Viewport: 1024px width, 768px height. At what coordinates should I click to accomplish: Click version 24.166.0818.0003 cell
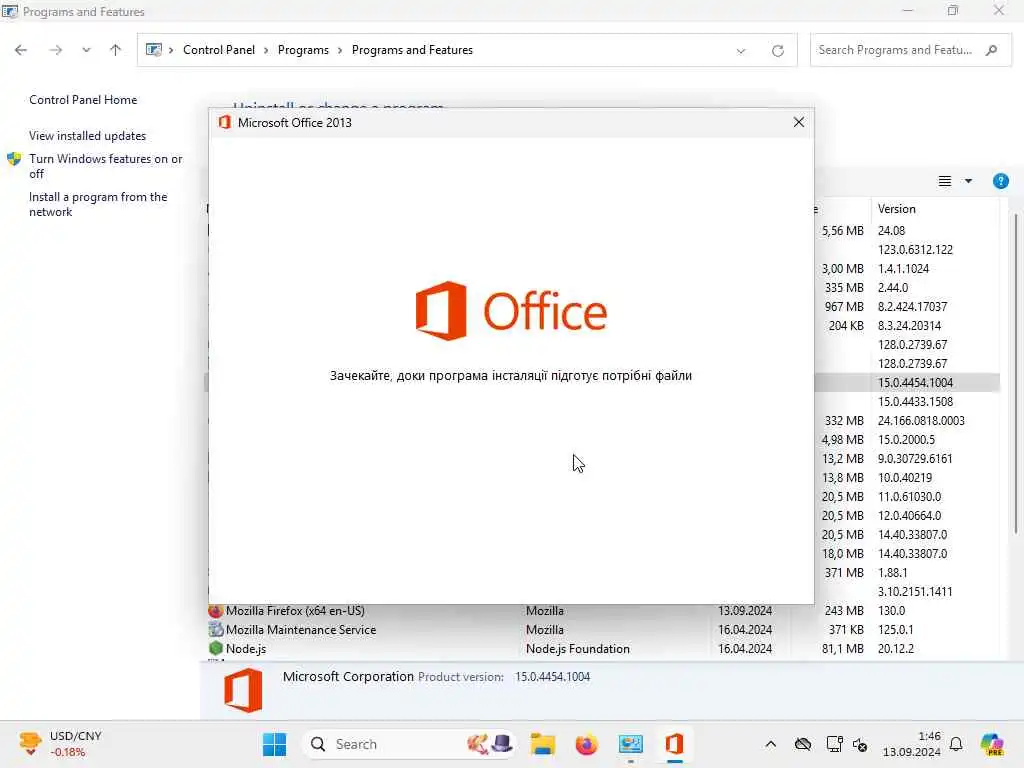coord(921,421)
